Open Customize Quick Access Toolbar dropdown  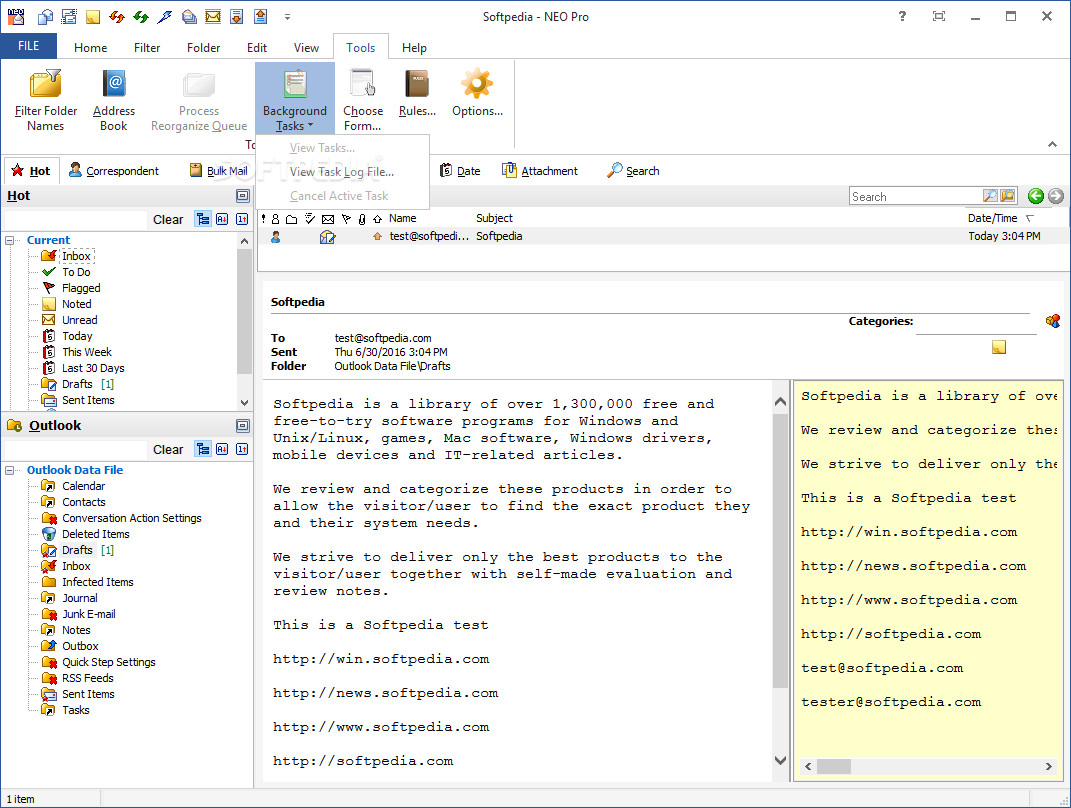click(x=288, y=17)
